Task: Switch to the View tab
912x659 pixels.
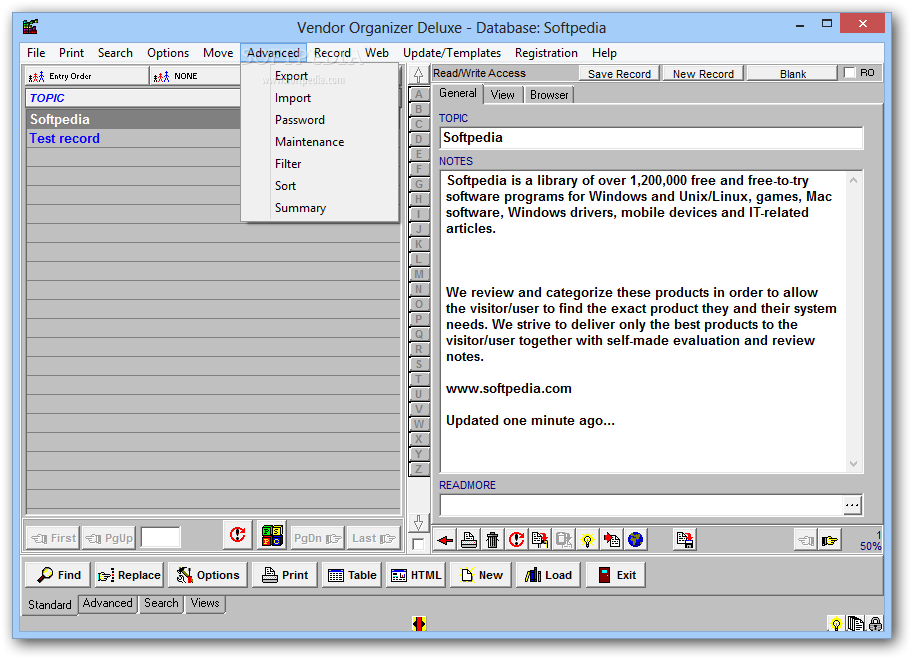Action: click(x=503, y=95)
